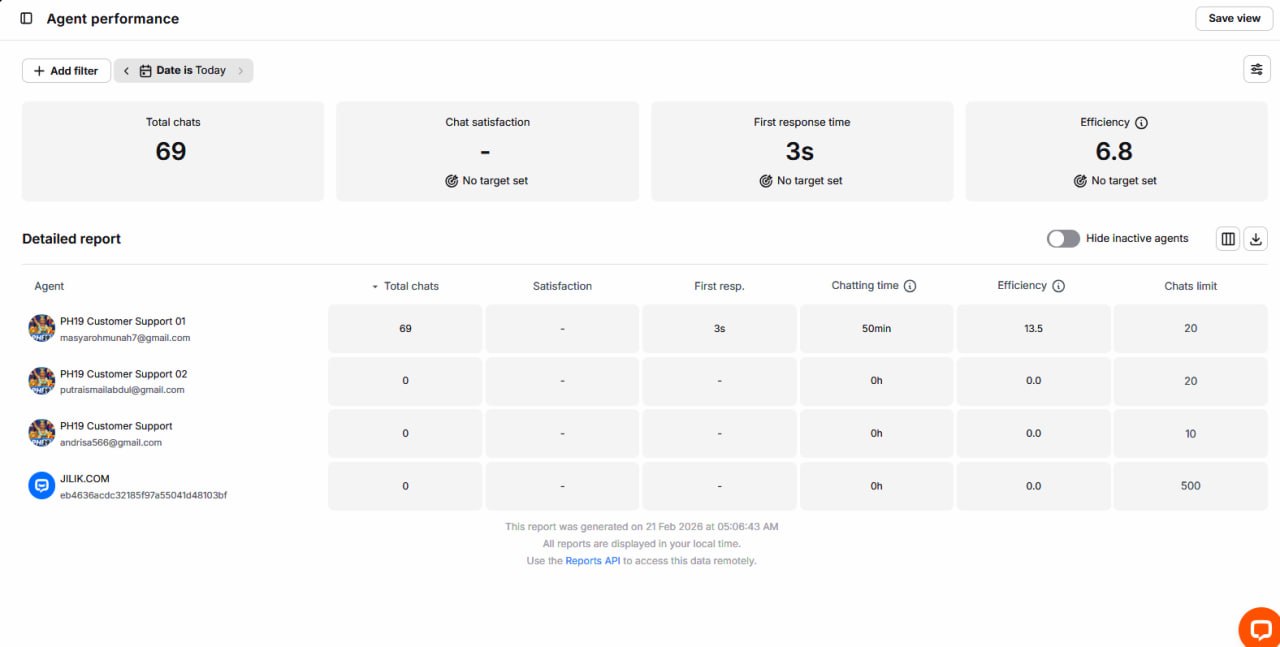Toggle the sidebar panel icon
1280x647 pixels.
point(27,19)
